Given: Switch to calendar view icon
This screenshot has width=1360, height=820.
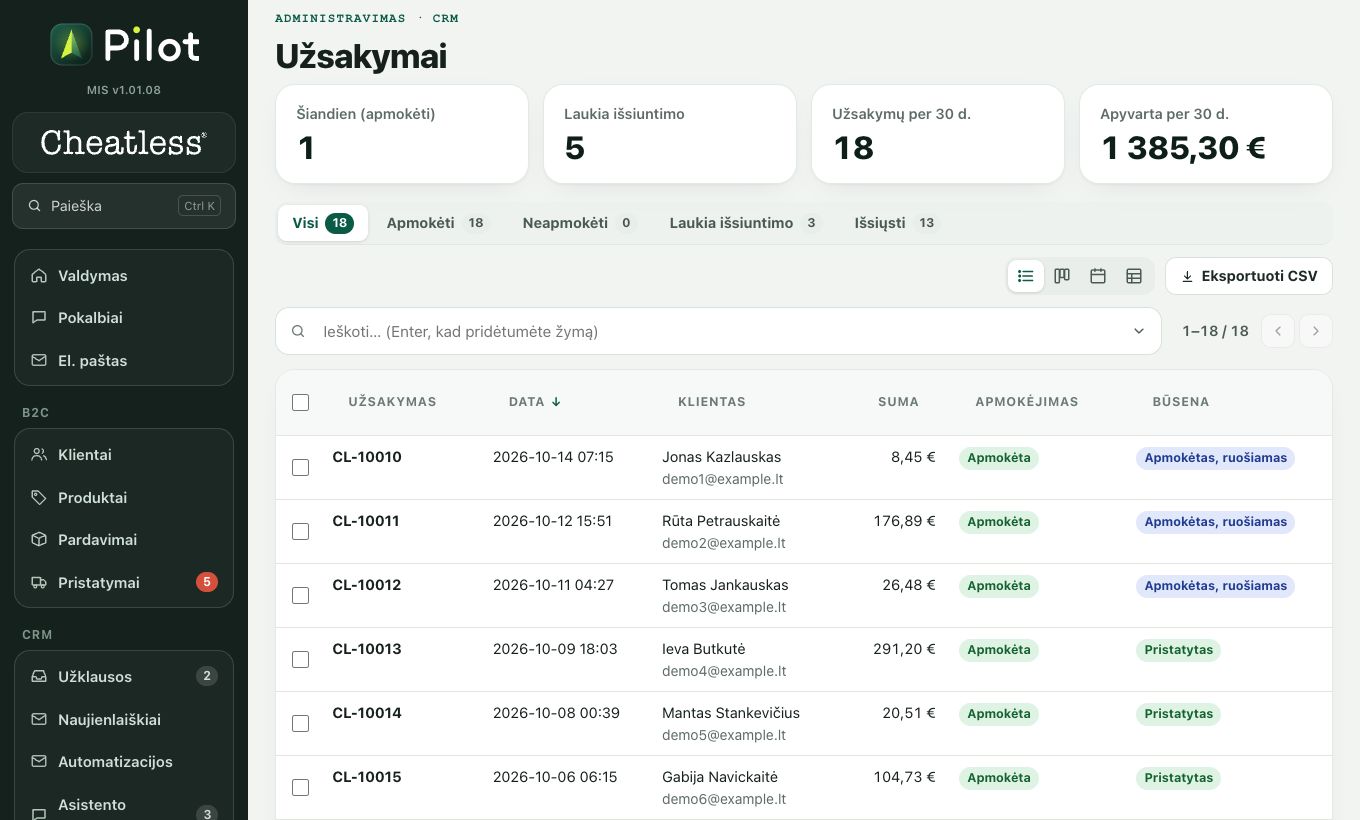Looking at the screenshot, I should 1098,276.
